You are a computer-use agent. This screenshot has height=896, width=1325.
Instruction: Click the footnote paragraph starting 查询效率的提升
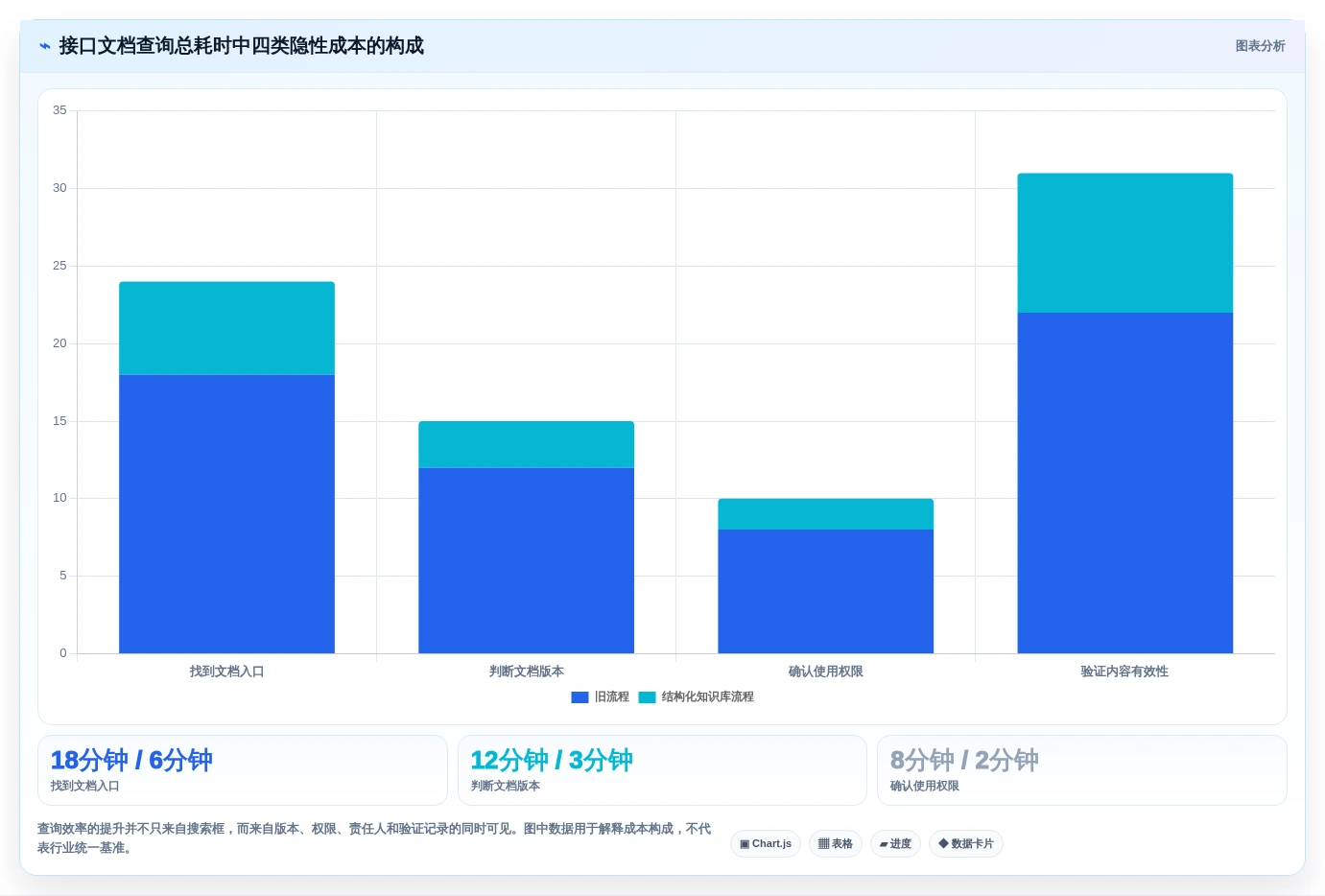coord(374,838)
